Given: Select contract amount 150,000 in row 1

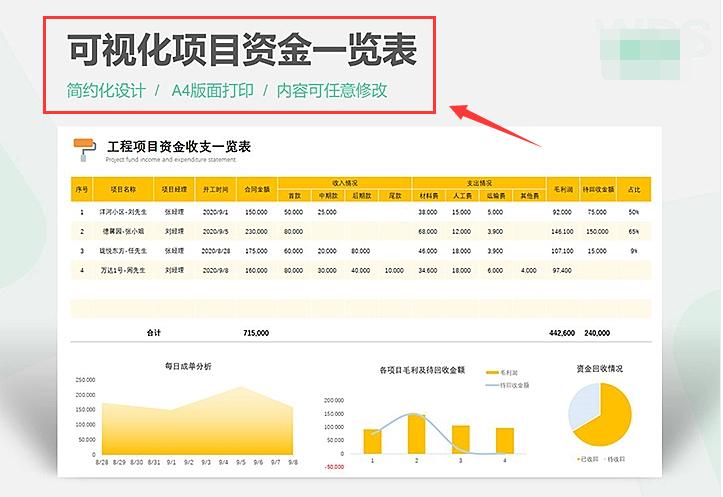Looking at the screenshot, I should coord(256,212).
